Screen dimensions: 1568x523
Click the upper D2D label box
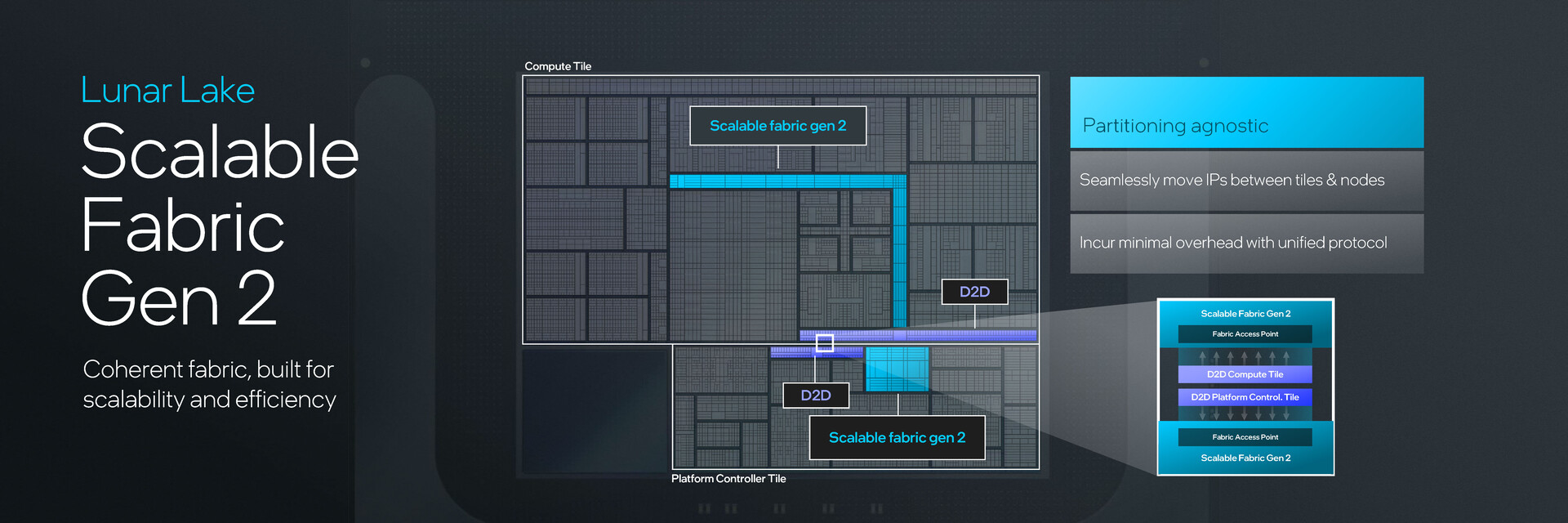point(974,292)
